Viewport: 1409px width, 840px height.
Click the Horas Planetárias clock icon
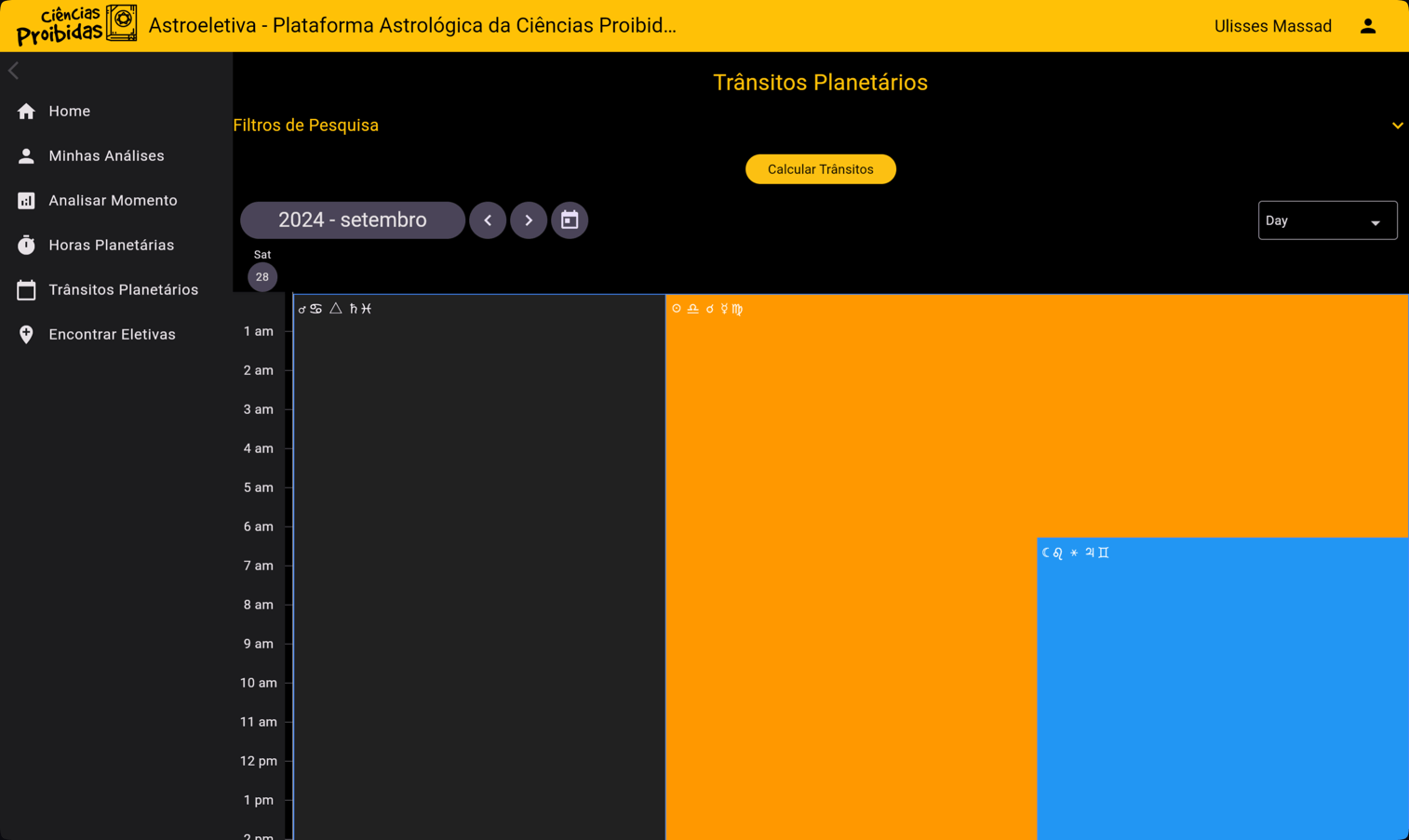point(26,245)
